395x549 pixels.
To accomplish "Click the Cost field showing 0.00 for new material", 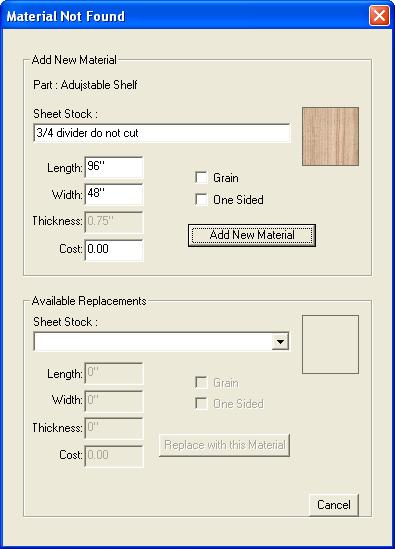I will pyautogui.click(x=114, y=250).
